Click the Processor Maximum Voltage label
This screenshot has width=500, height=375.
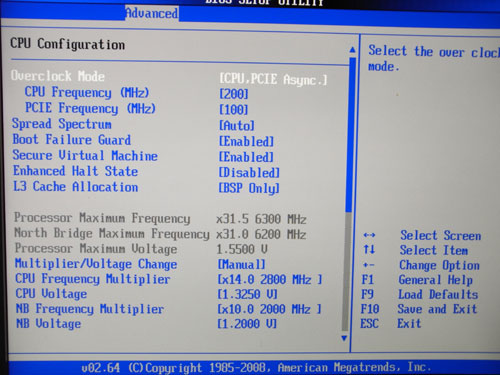[x=96, y=249]
